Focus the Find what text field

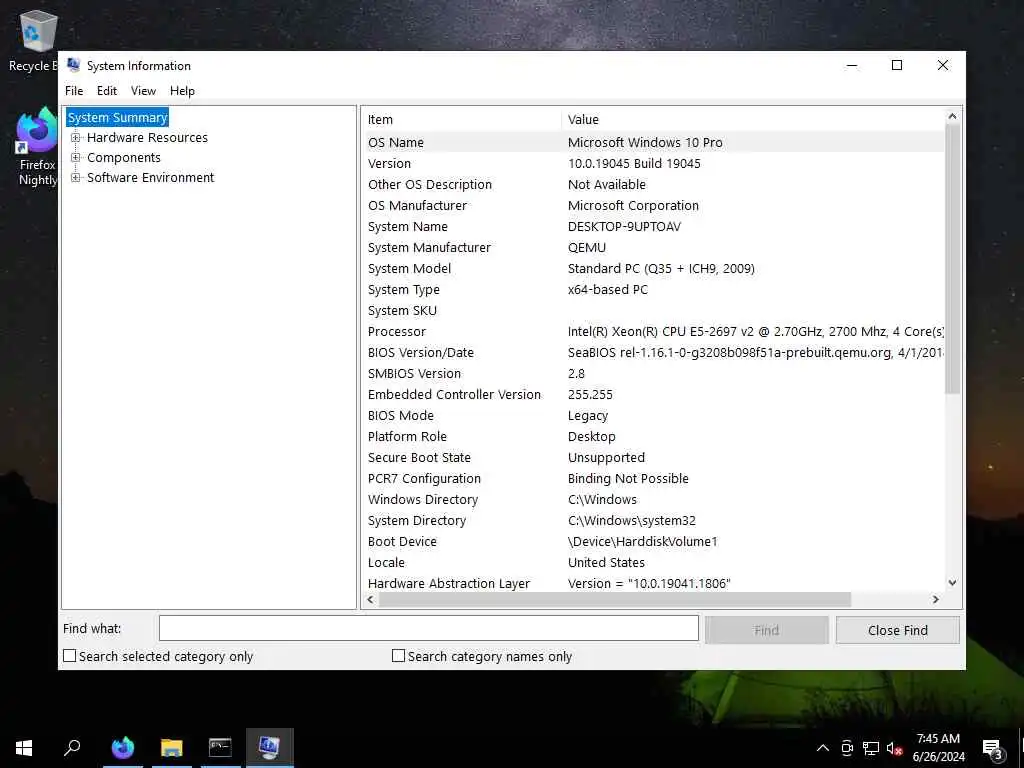click(x=428, y=628)
